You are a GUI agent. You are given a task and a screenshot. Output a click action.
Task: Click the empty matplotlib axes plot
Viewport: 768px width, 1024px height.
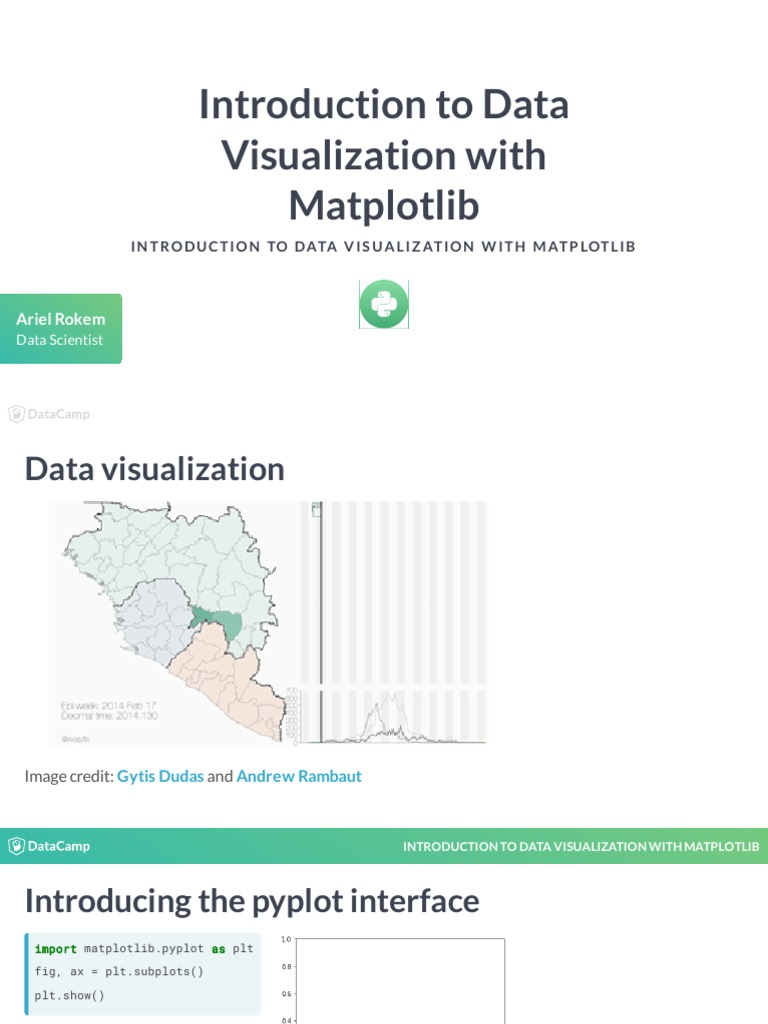click(x=393, y=981)
